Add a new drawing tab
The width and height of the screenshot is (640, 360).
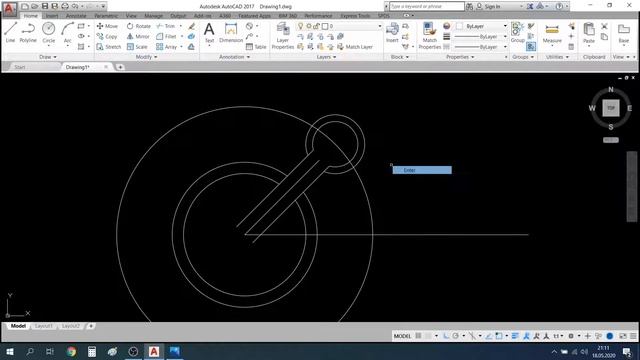[x=120, y=67]
